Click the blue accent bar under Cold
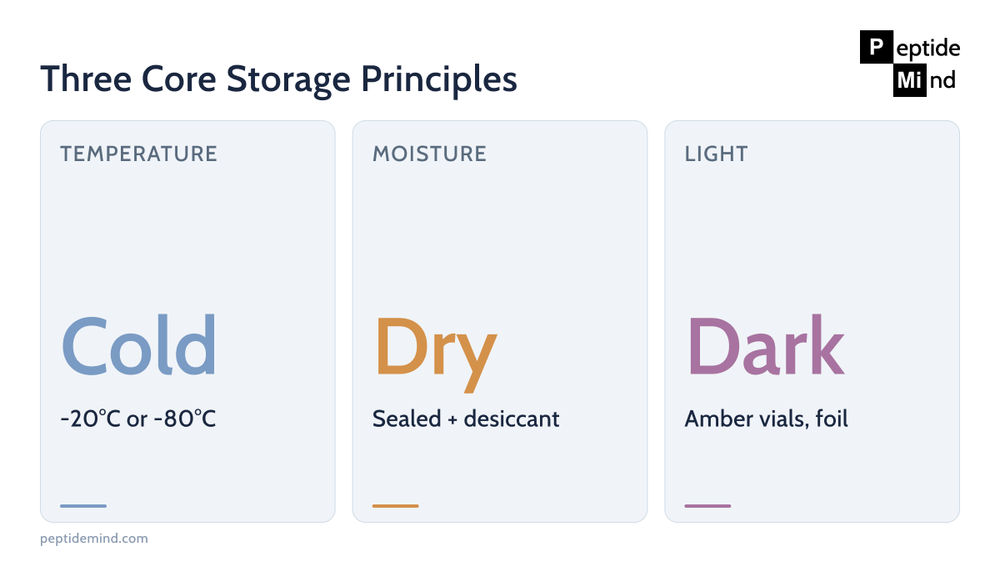 [x=83, y=506]
